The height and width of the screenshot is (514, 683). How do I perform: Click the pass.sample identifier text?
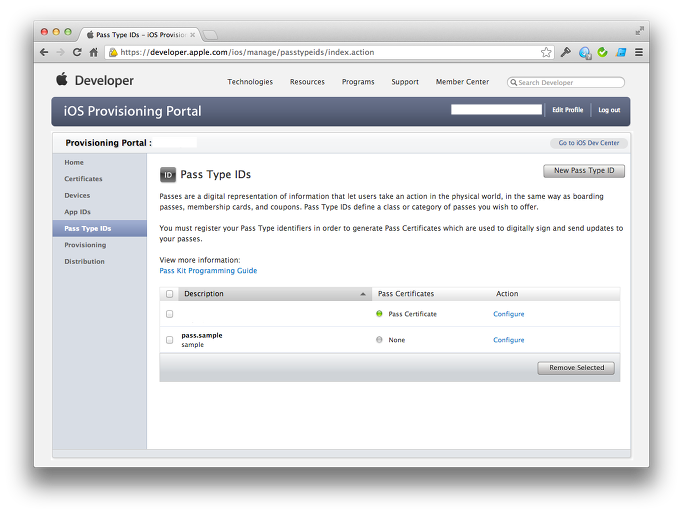(202, 335)
